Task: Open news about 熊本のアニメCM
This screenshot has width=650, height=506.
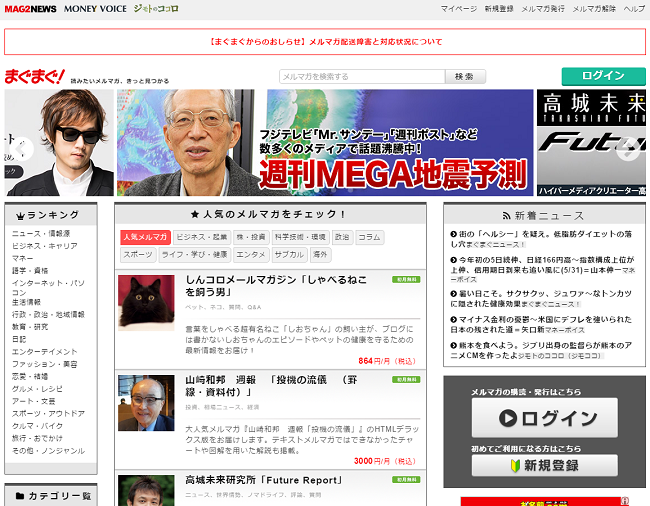Action: pyautogui.click(x=541, y=350)
